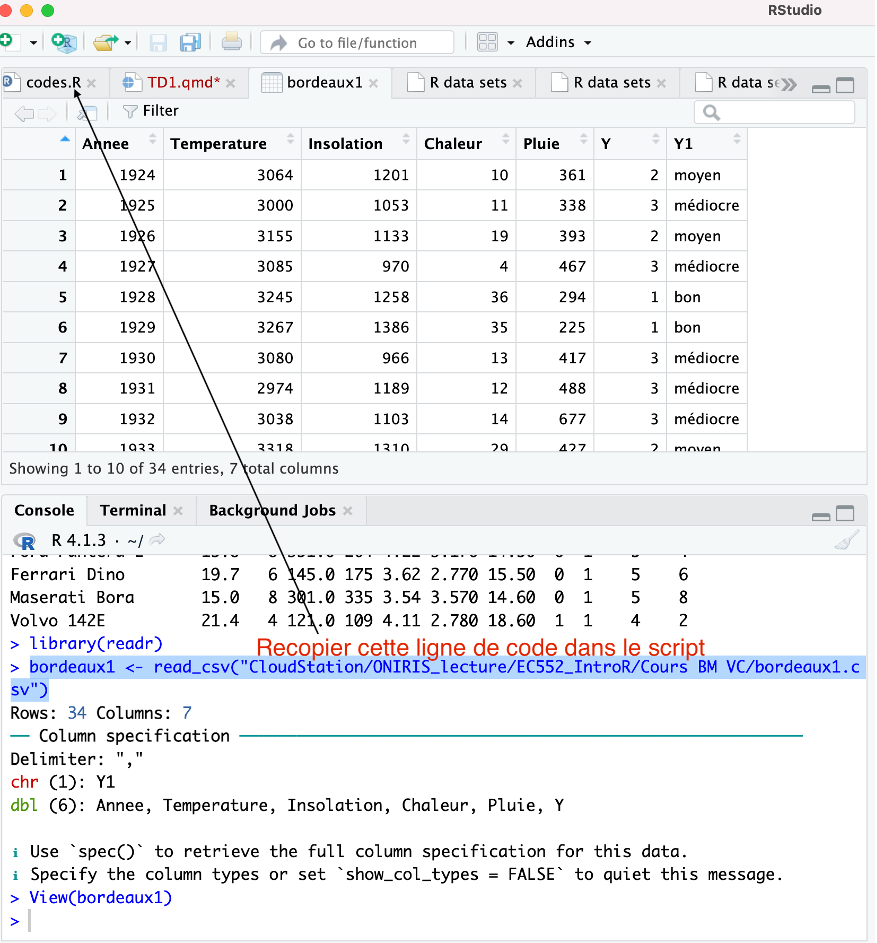This screenshot has height=943, width=877.
Task: Close the Background Jobs tab
Action: [x=347, y=511]
